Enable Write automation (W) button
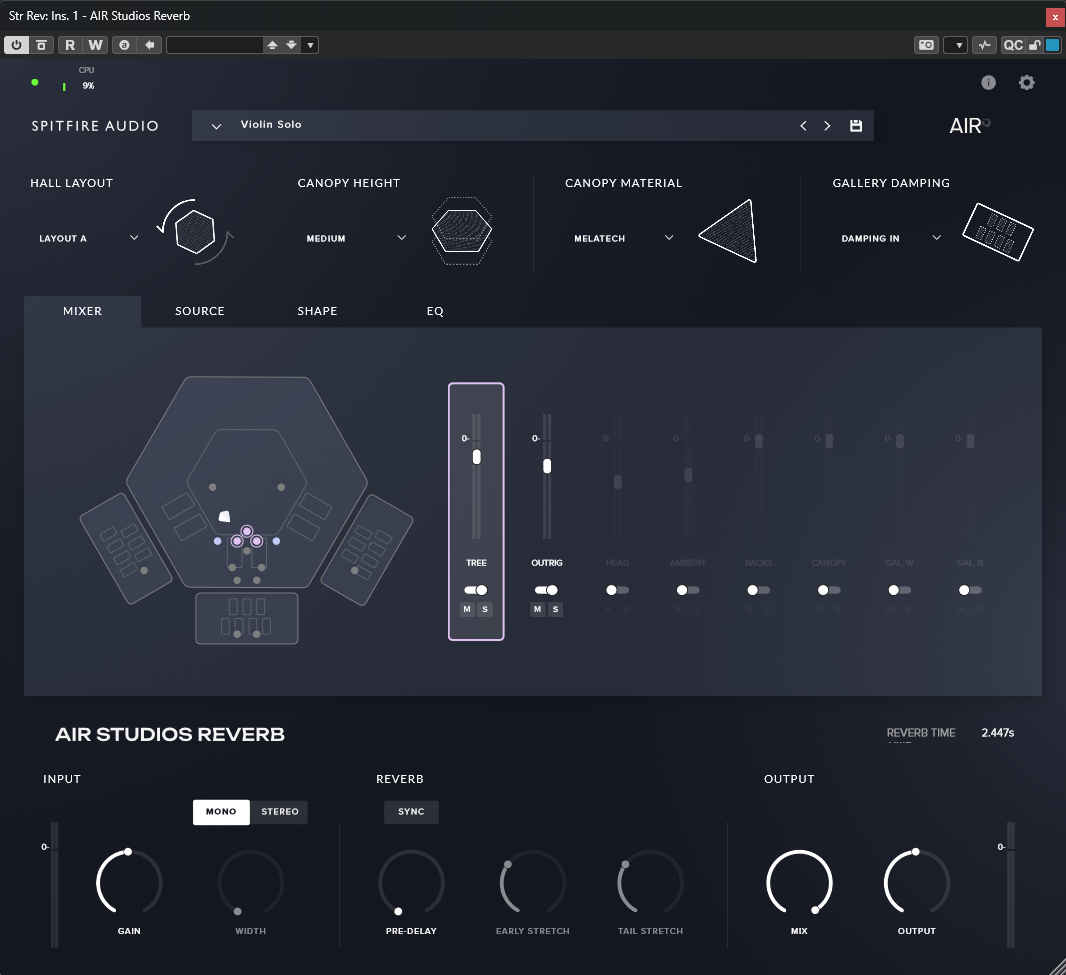The image size is (1066, 975). coord(95,45)
